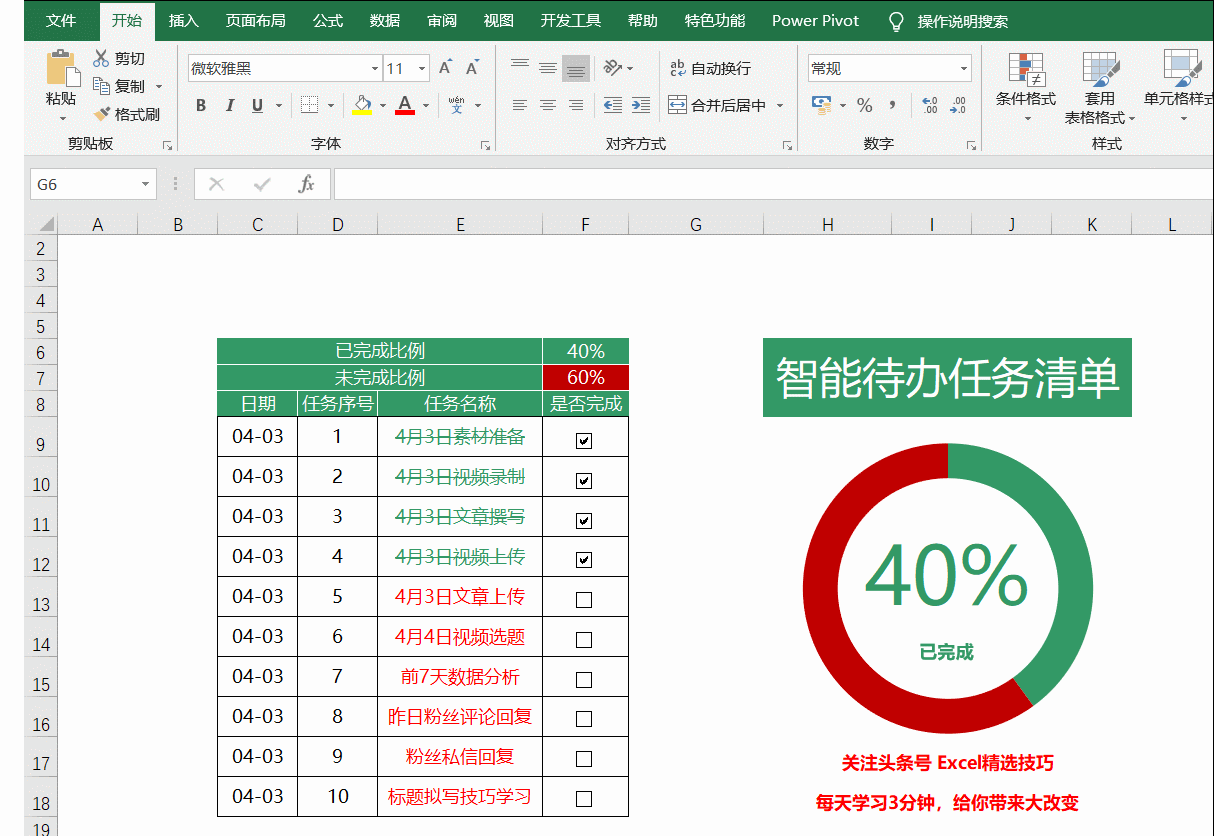Align text left
Viewport: 1214px width, 836px height.
(x=519, y=105)
